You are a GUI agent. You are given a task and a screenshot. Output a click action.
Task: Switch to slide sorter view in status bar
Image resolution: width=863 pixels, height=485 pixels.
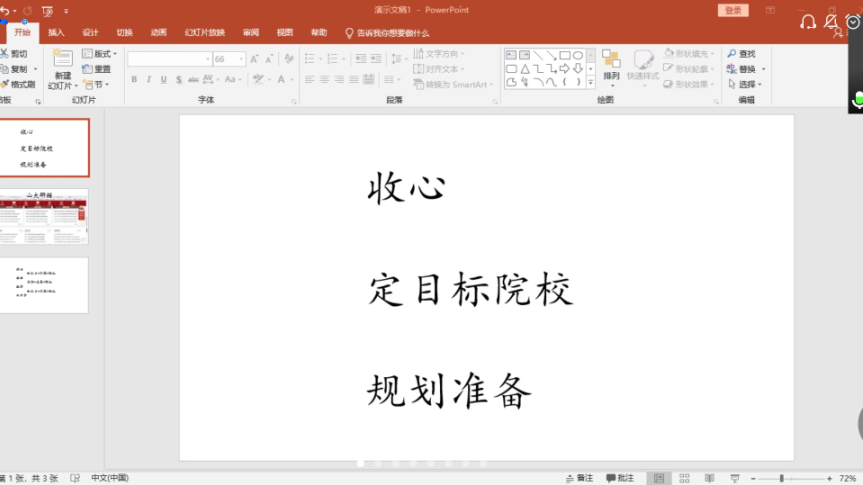click(x=682, y=478)
